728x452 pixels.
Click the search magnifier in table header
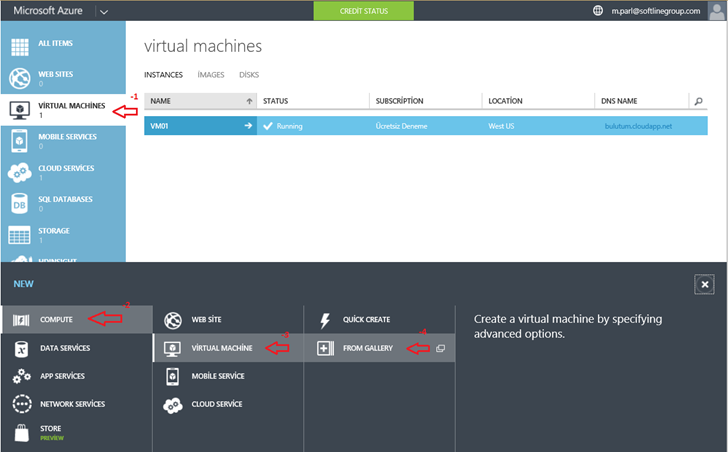[x=698, y=101]
